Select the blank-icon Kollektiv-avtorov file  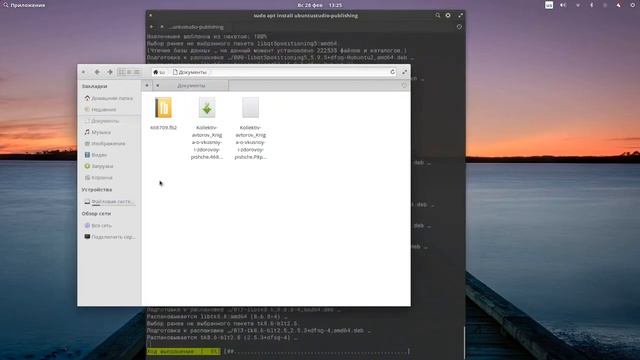pos(250,108)
